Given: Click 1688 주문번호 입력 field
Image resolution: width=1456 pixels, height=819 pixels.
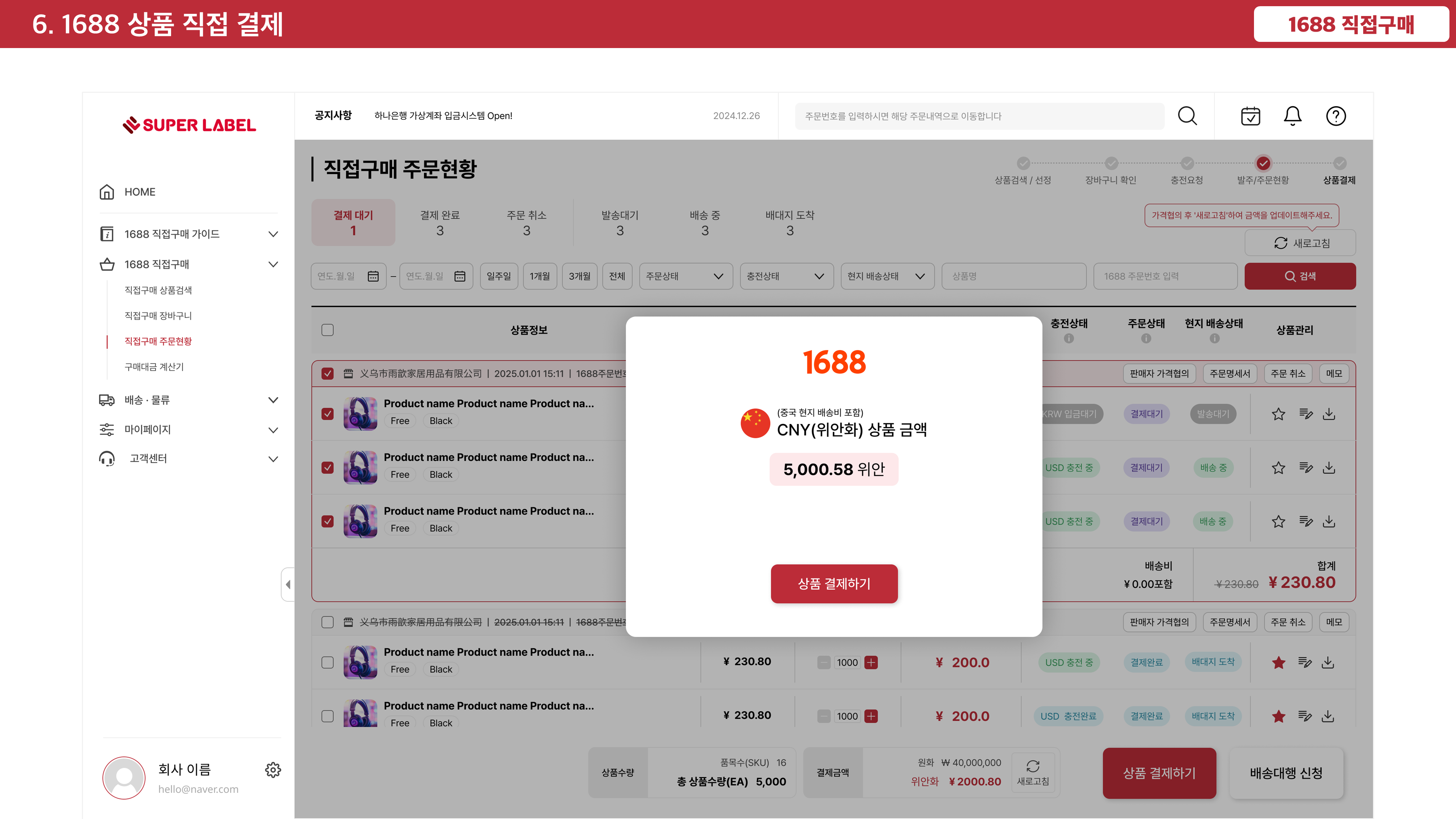Looking at the screenshot, I should coord(1165,276).
